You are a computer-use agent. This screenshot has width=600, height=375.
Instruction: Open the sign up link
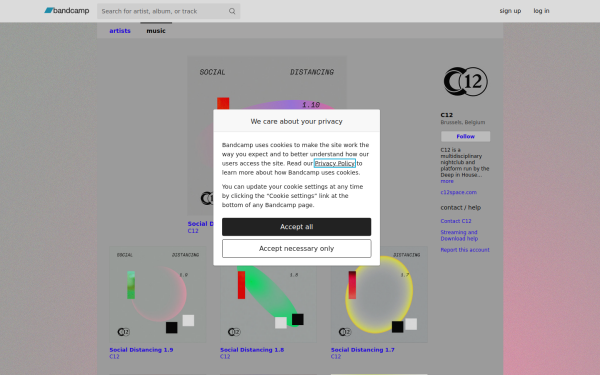[x=510, y=11]
